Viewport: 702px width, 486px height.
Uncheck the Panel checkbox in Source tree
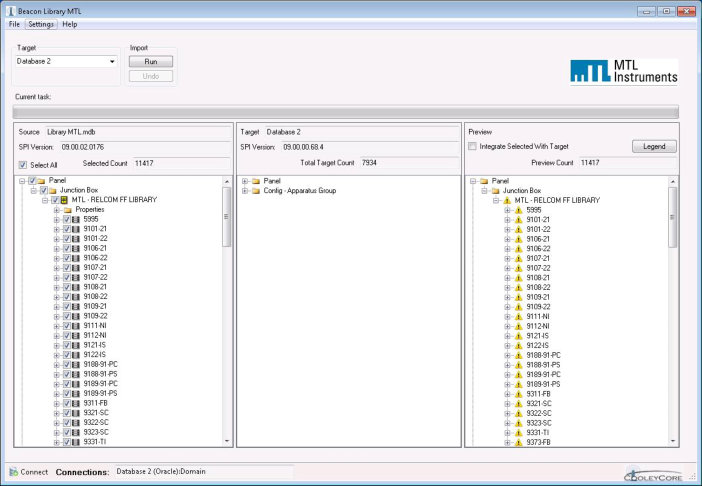coord(32,181)
